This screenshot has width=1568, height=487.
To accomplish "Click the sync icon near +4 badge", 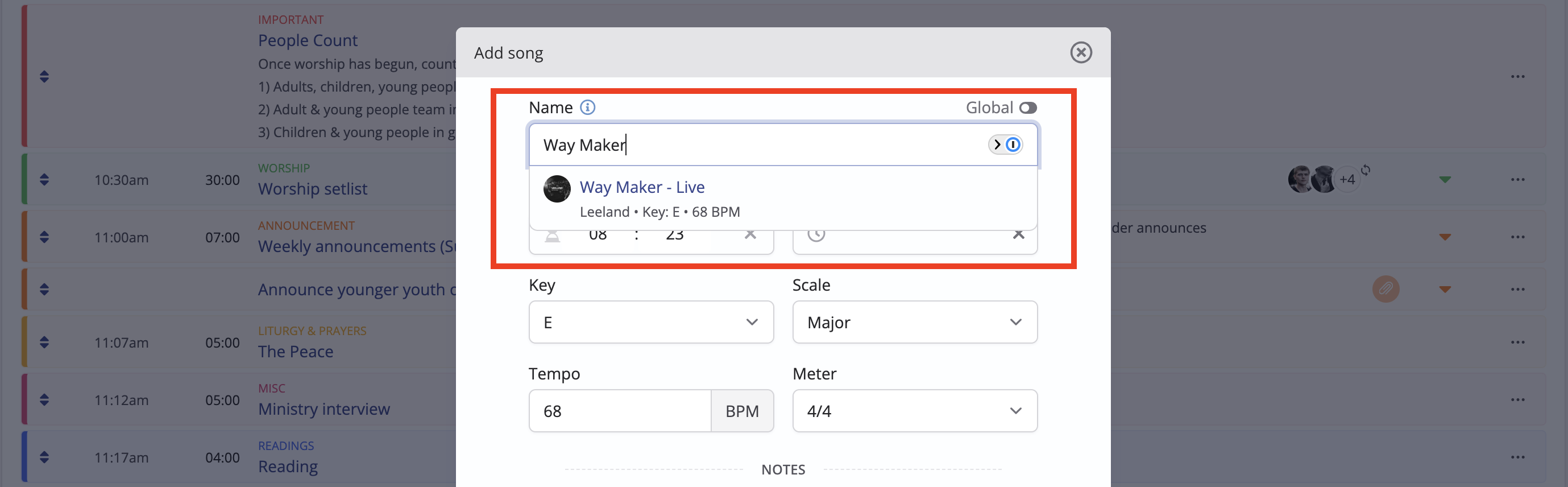I will [x=1365, y=170].
